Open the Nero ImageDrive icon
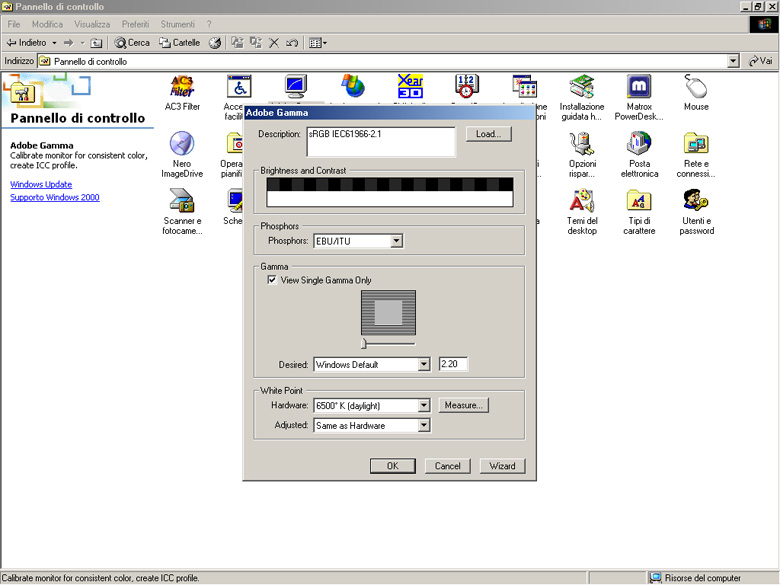780x585 pixels. click(181, 145)
